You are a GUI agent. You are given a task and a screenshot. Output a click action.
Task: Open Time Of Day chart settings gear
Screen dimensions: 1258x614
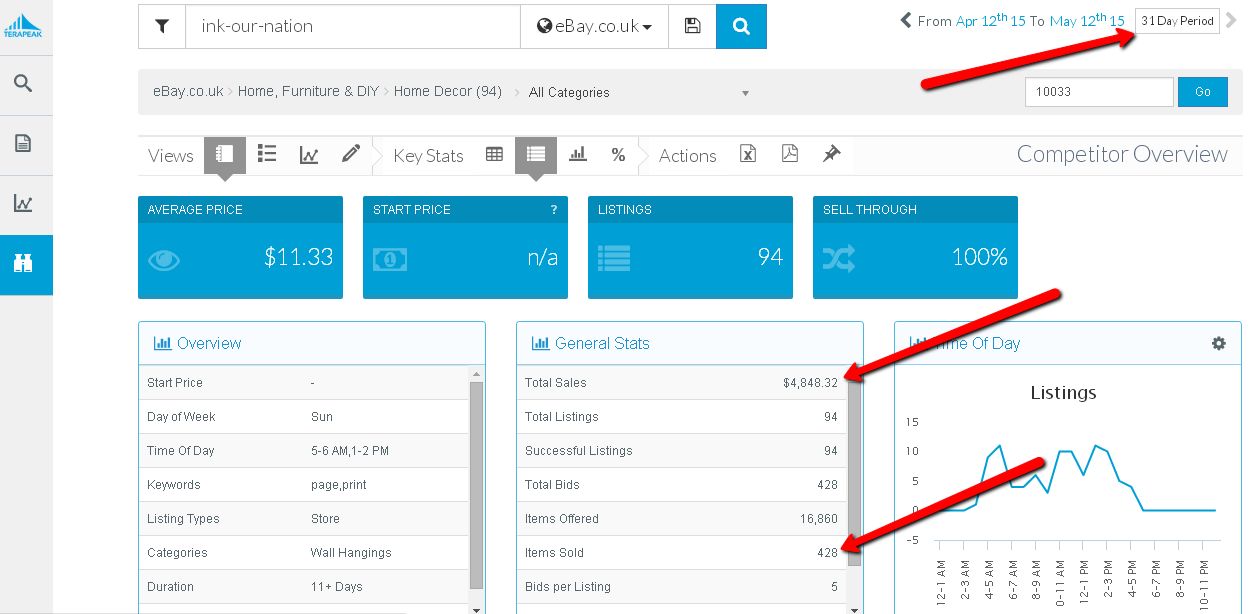(x=1218, y=343)
